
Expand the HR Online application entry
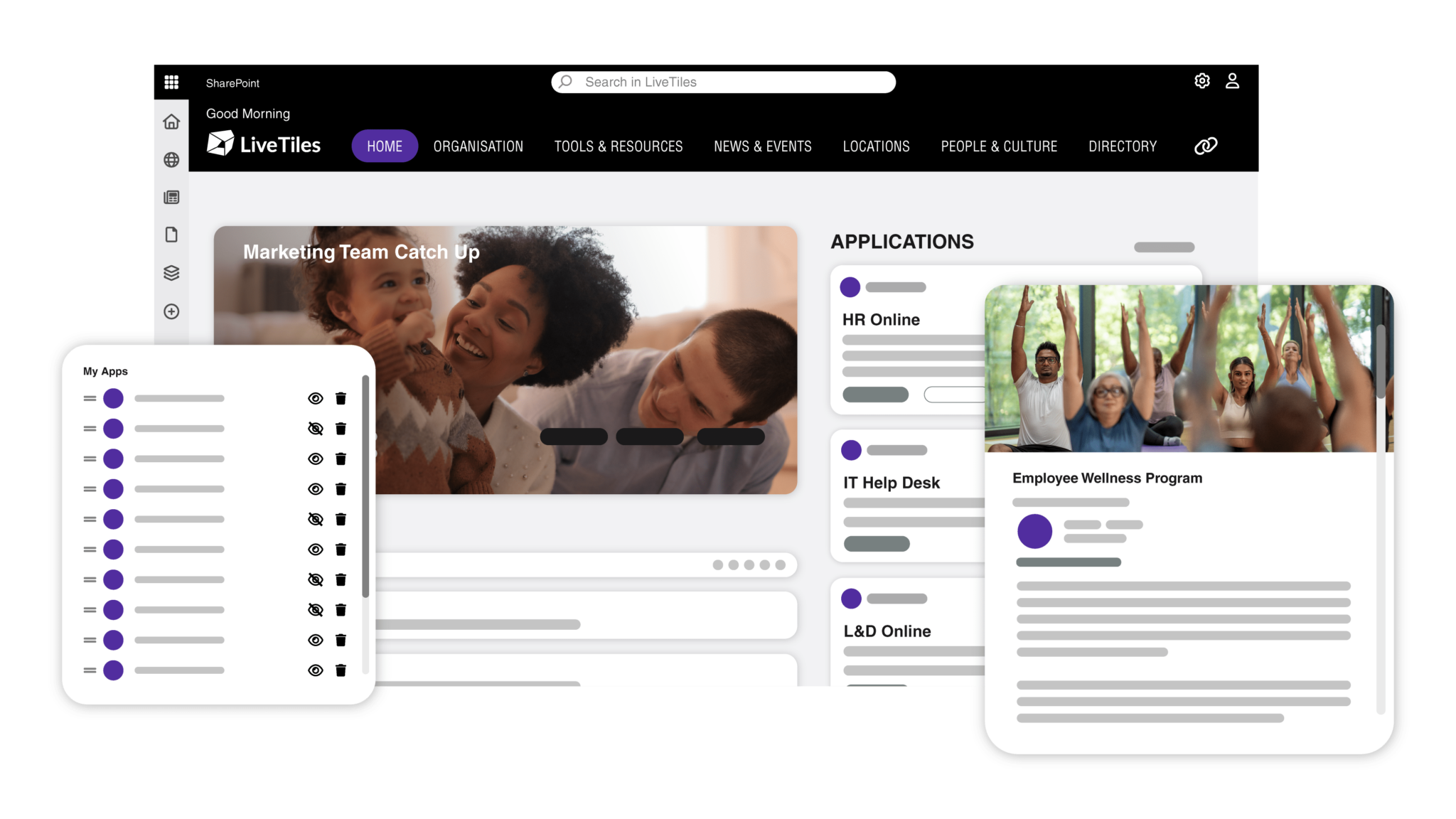878,319
